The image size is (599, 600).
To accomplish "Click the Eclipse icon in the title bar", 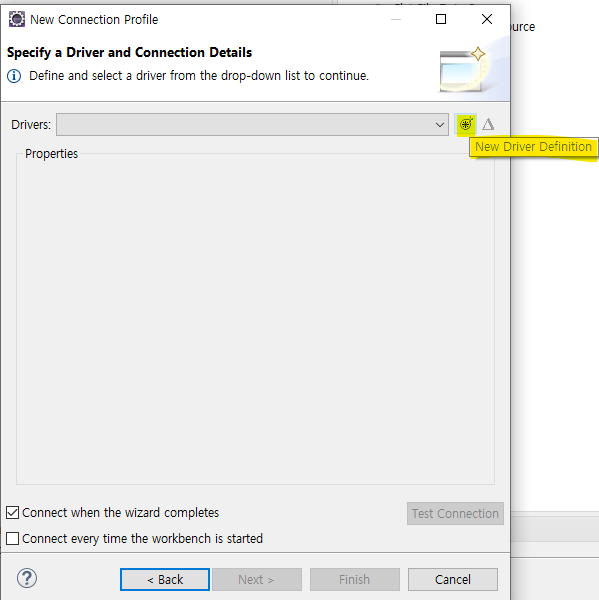I will pos(17,19).
